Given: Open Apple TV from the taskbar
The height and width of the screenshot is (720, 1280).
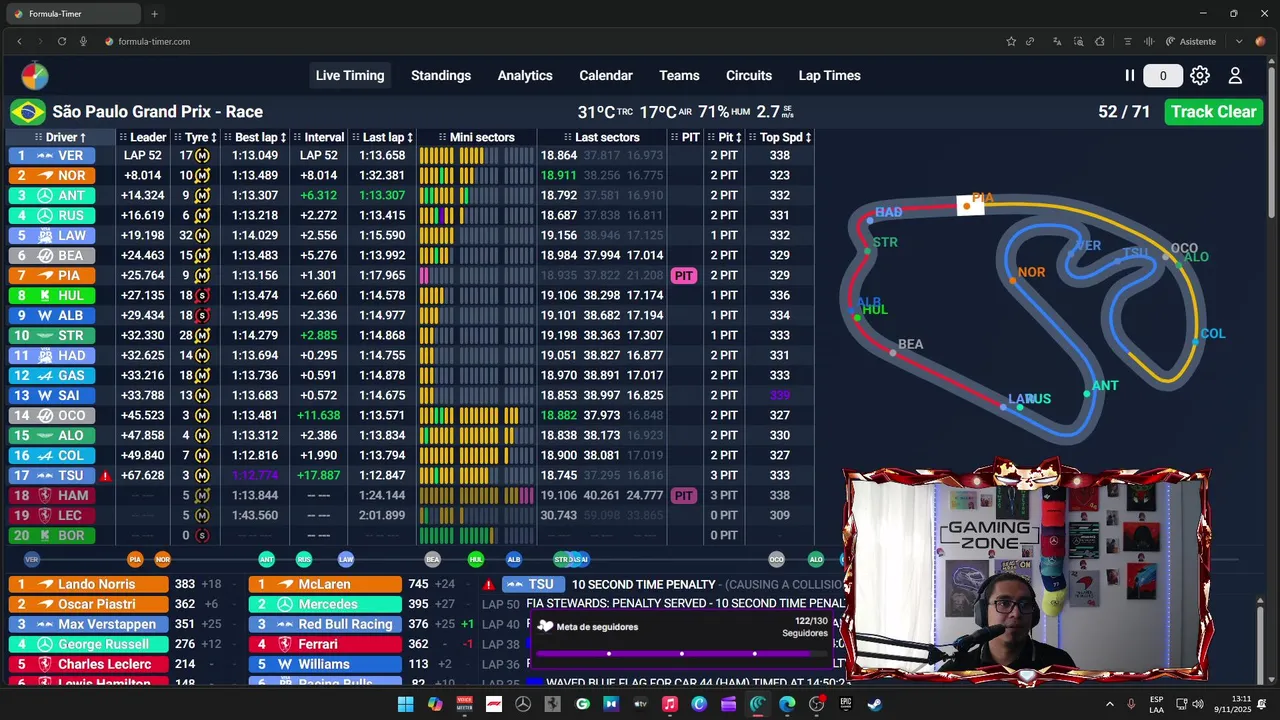Looking at the screenshot, I should coord(640,704).
